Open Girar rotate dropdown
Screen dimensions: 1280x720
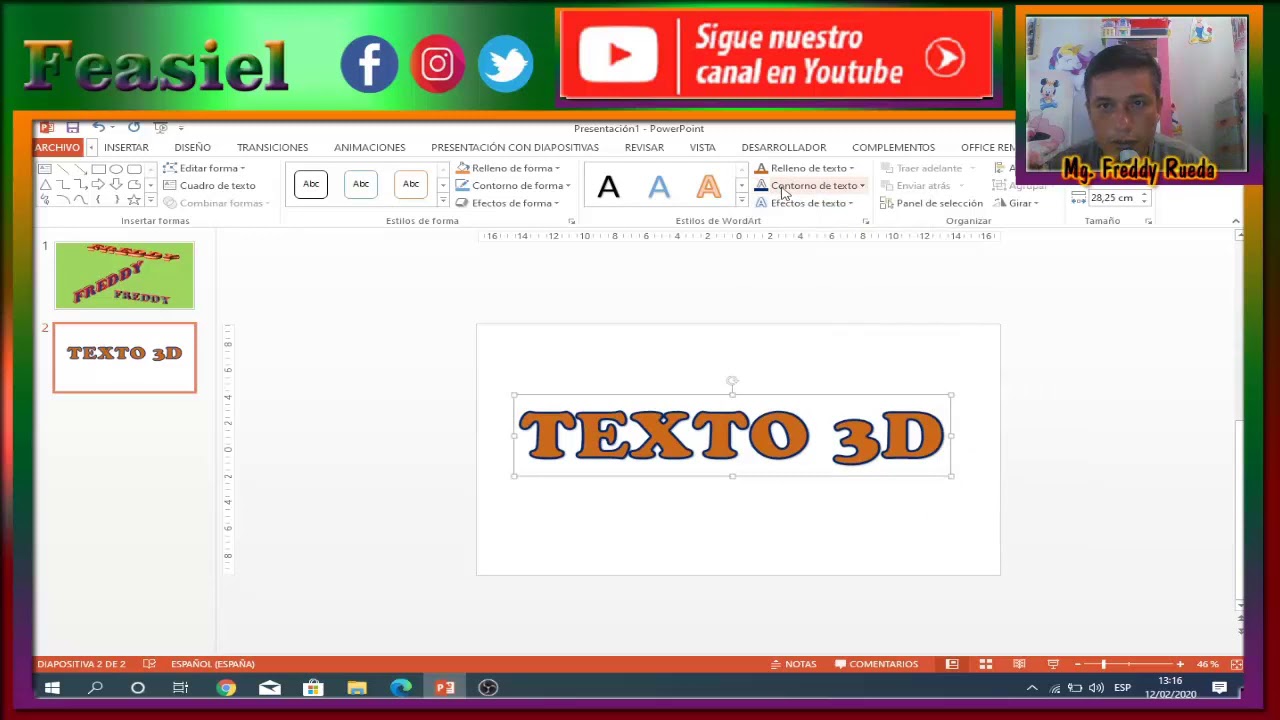click(x=1016, y=203)
